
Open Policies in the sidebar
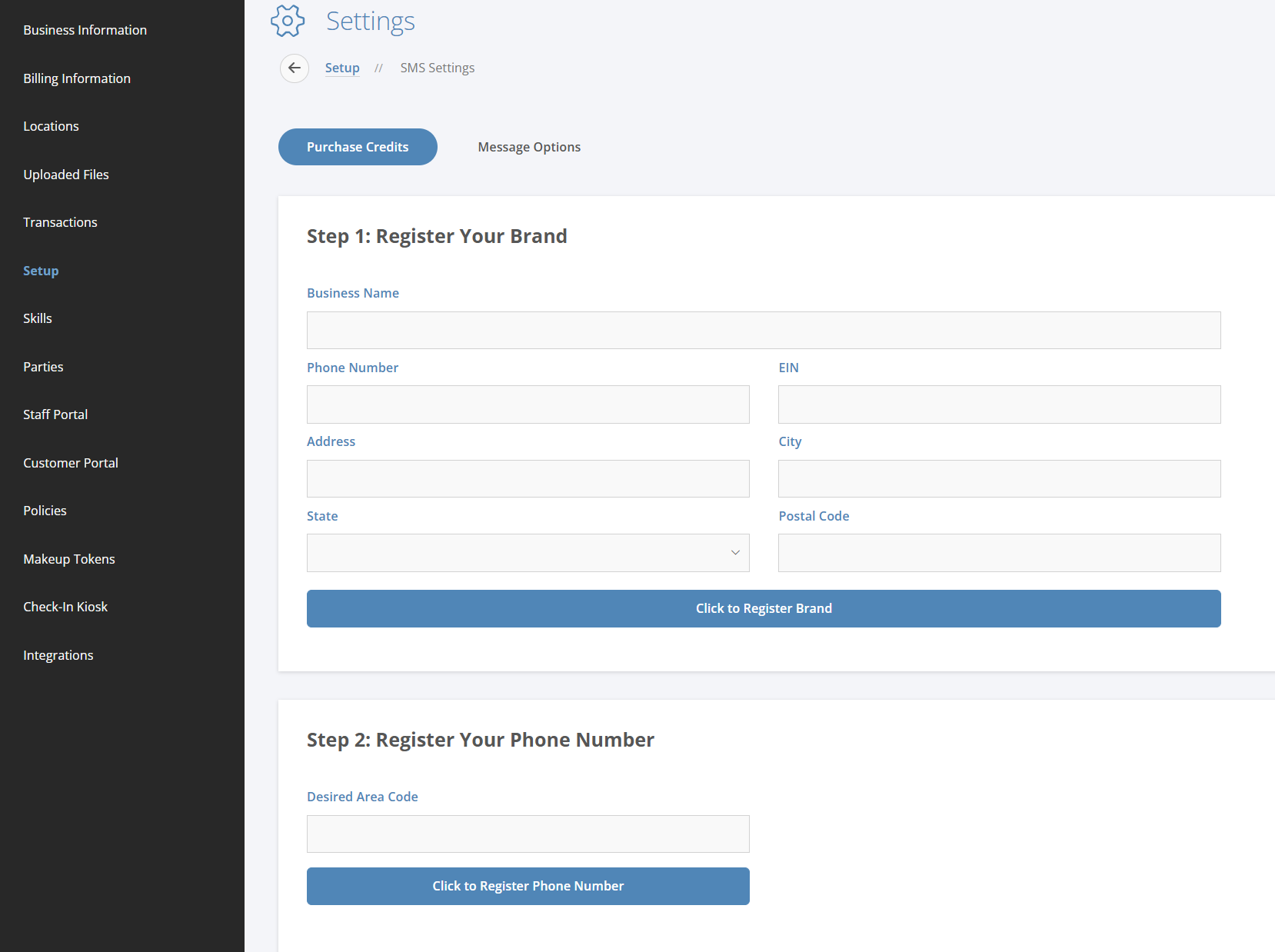pos(45,511)
